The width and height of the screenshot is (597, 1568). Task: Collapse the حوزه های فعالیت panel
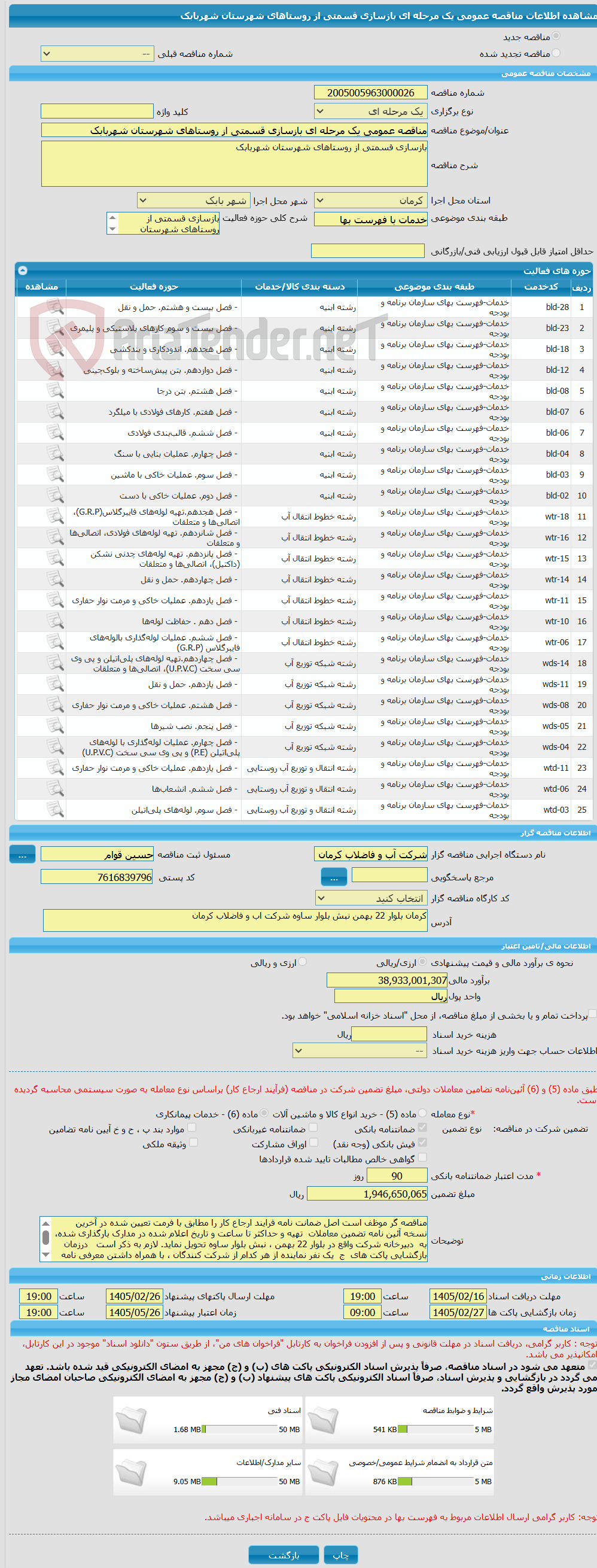[x=23, y=271]
